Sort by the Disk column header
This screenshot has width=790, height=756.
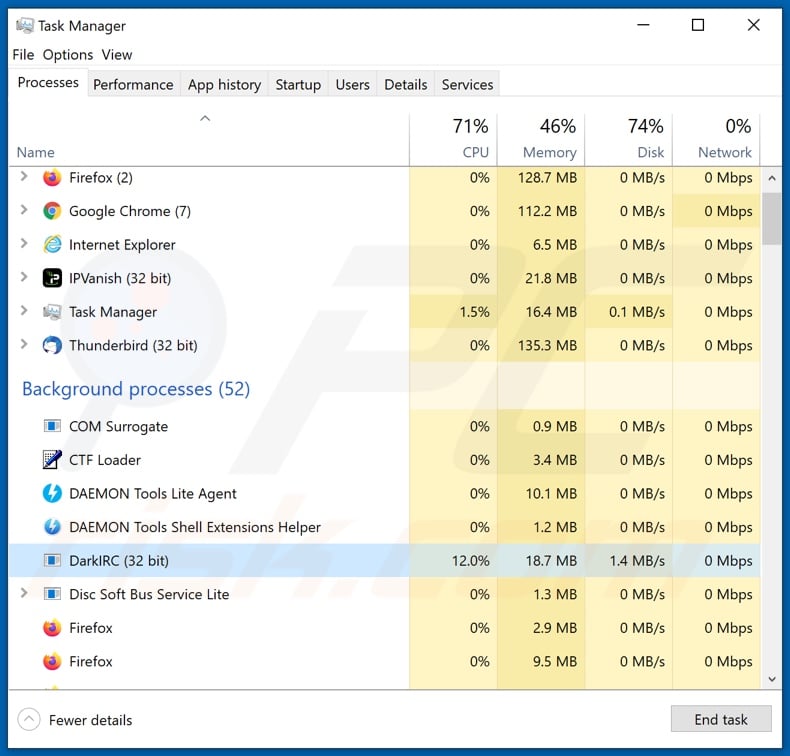click(x=629, y=140)
